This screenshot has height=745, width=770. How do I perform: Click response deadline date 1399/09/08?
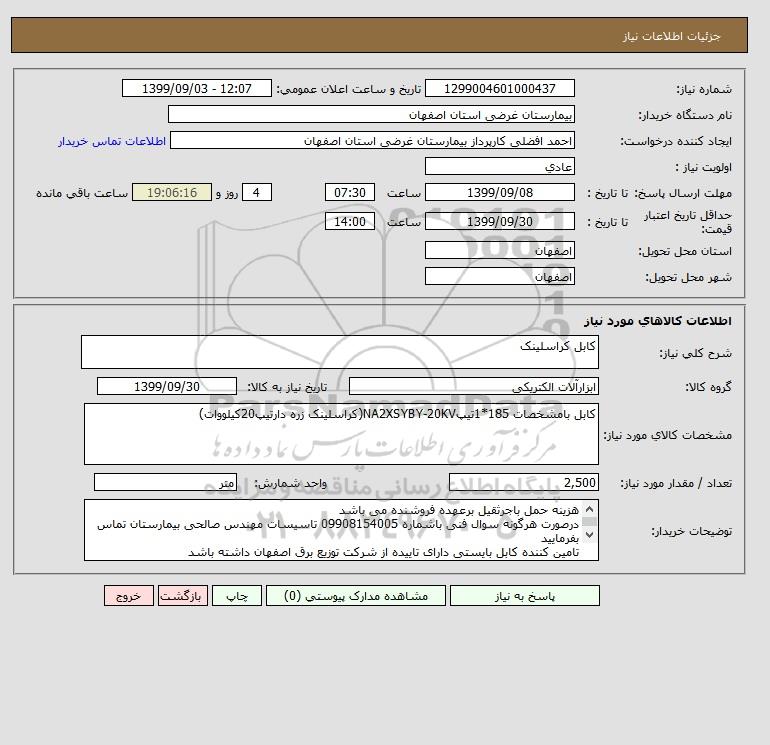[499, 193]
